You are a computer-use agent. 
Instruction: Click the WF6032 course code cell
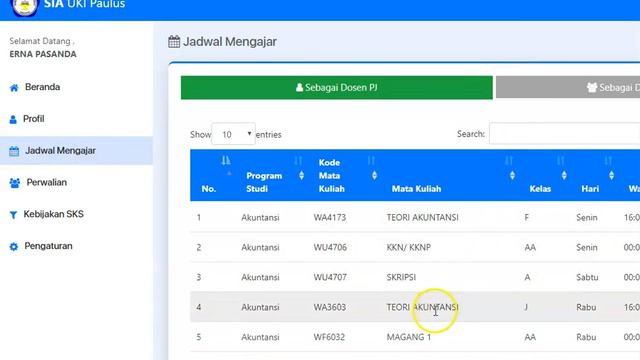[329, 337]
